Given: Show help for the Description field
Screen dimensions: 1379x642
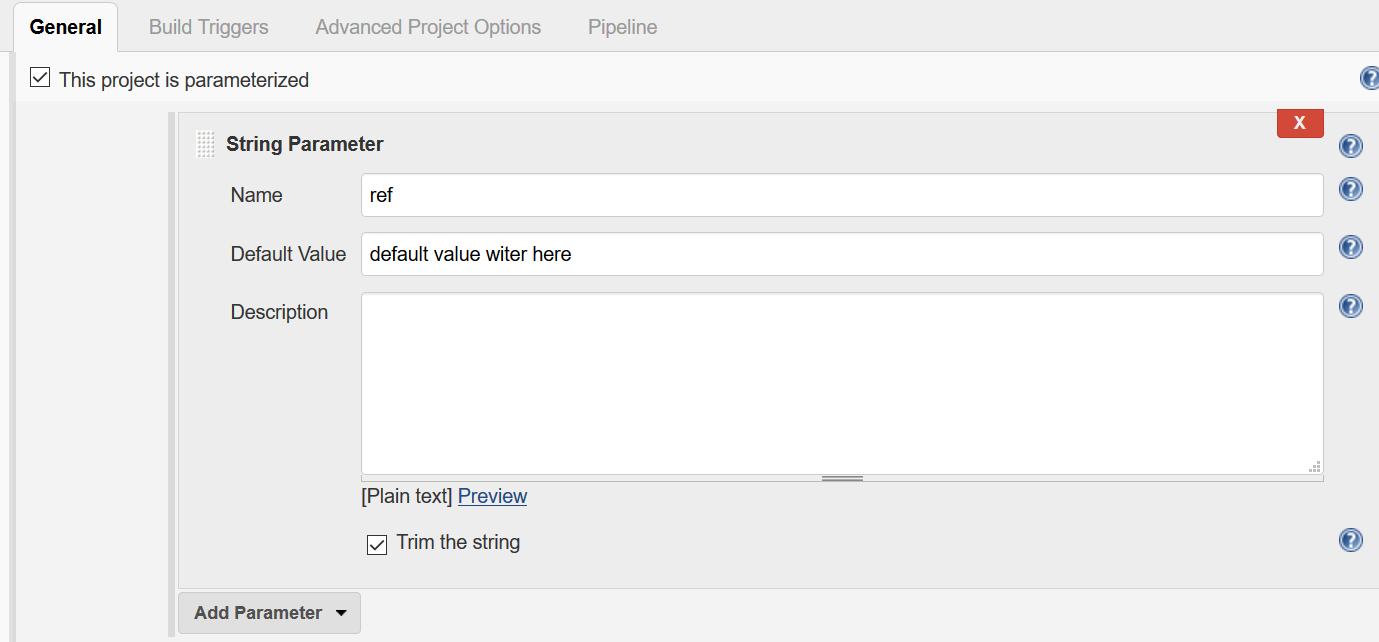Looking at the screenshot, I should point(1350,306).
